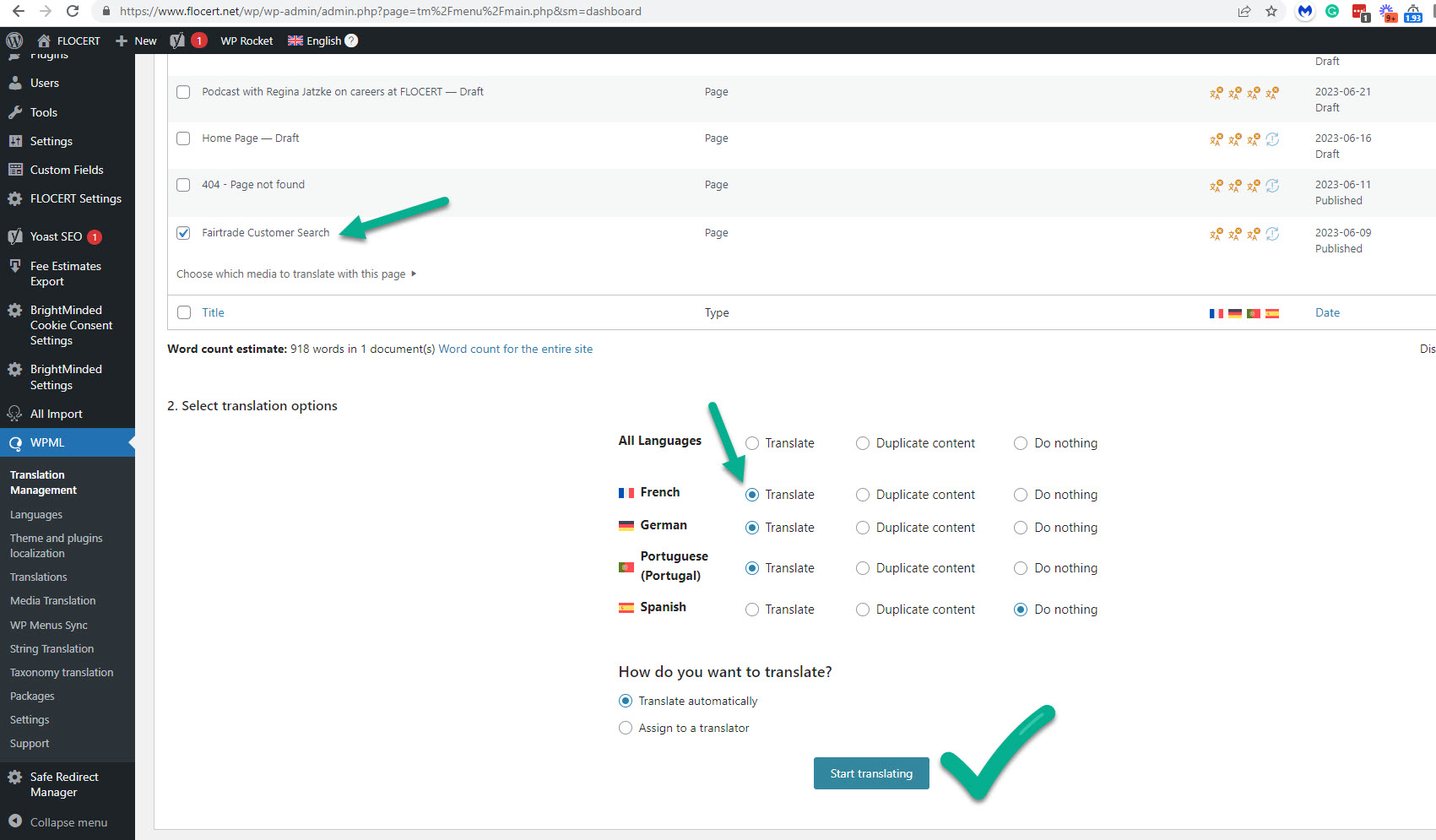
Task: Click Collapse menu text
Action: [x=68, y=822]
